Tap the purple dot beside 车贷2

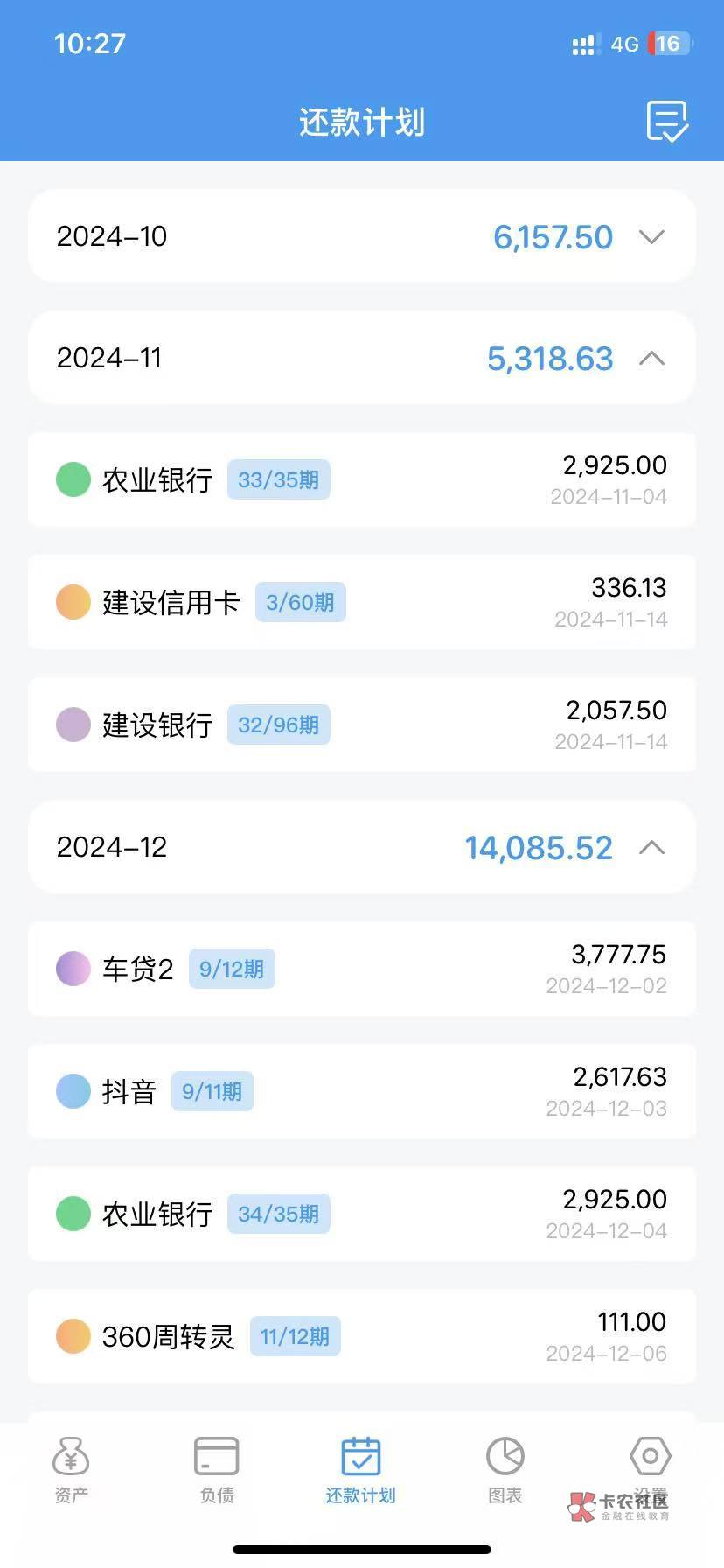point(73,969)
